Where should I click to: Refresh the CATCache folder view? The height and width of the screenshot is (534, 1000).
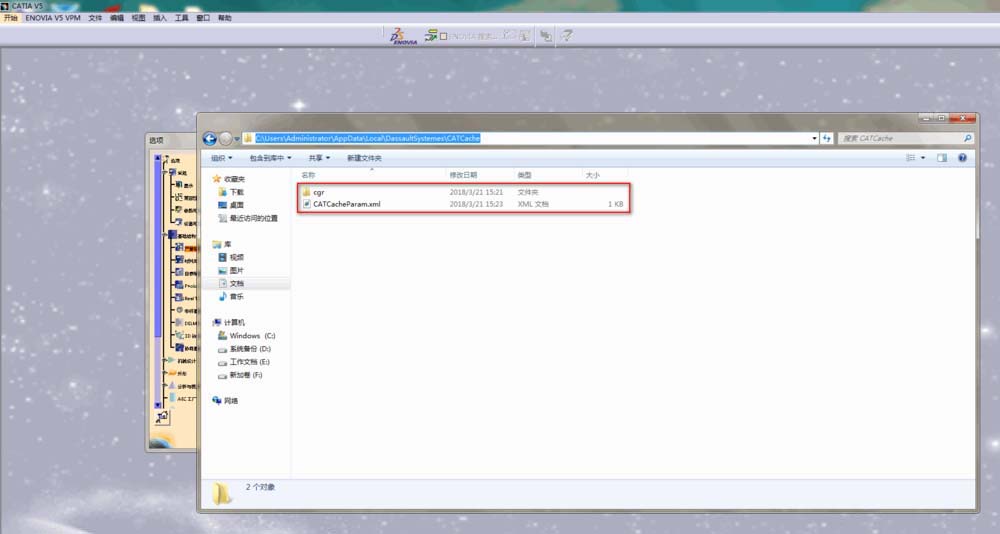(827, 138)
